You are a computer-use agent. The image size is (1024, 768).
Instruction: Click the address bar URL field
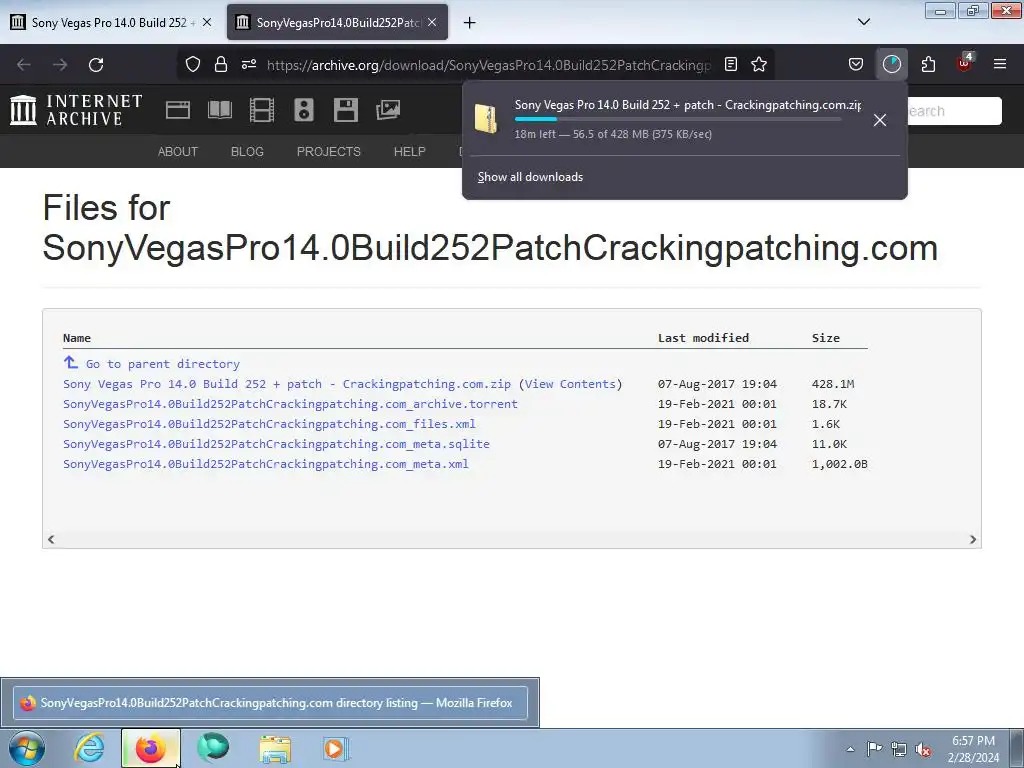pos(488,65)
